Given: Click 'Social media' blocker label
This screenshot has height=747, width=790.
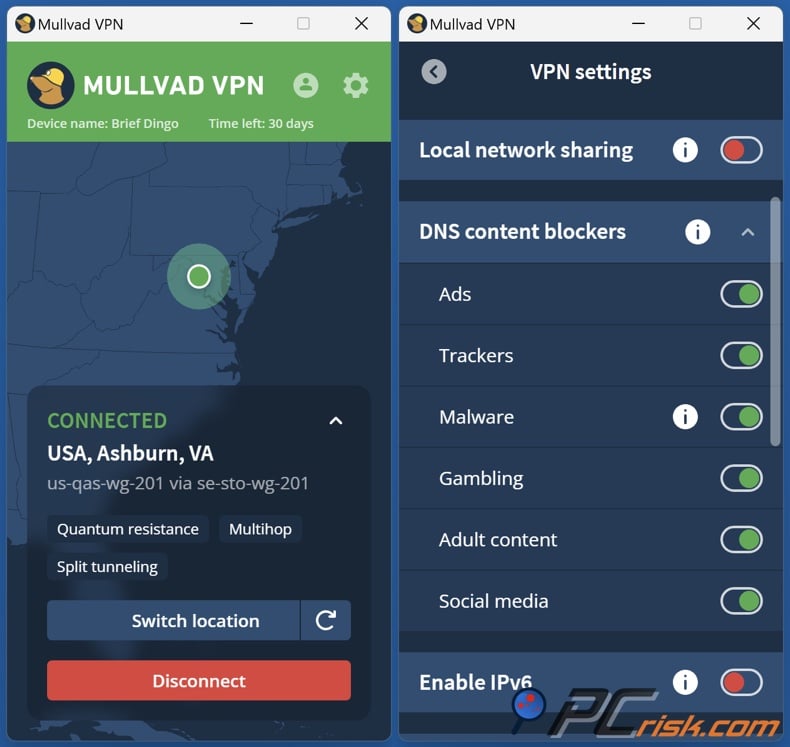Looking at the screenshot, I should point(493,601).
